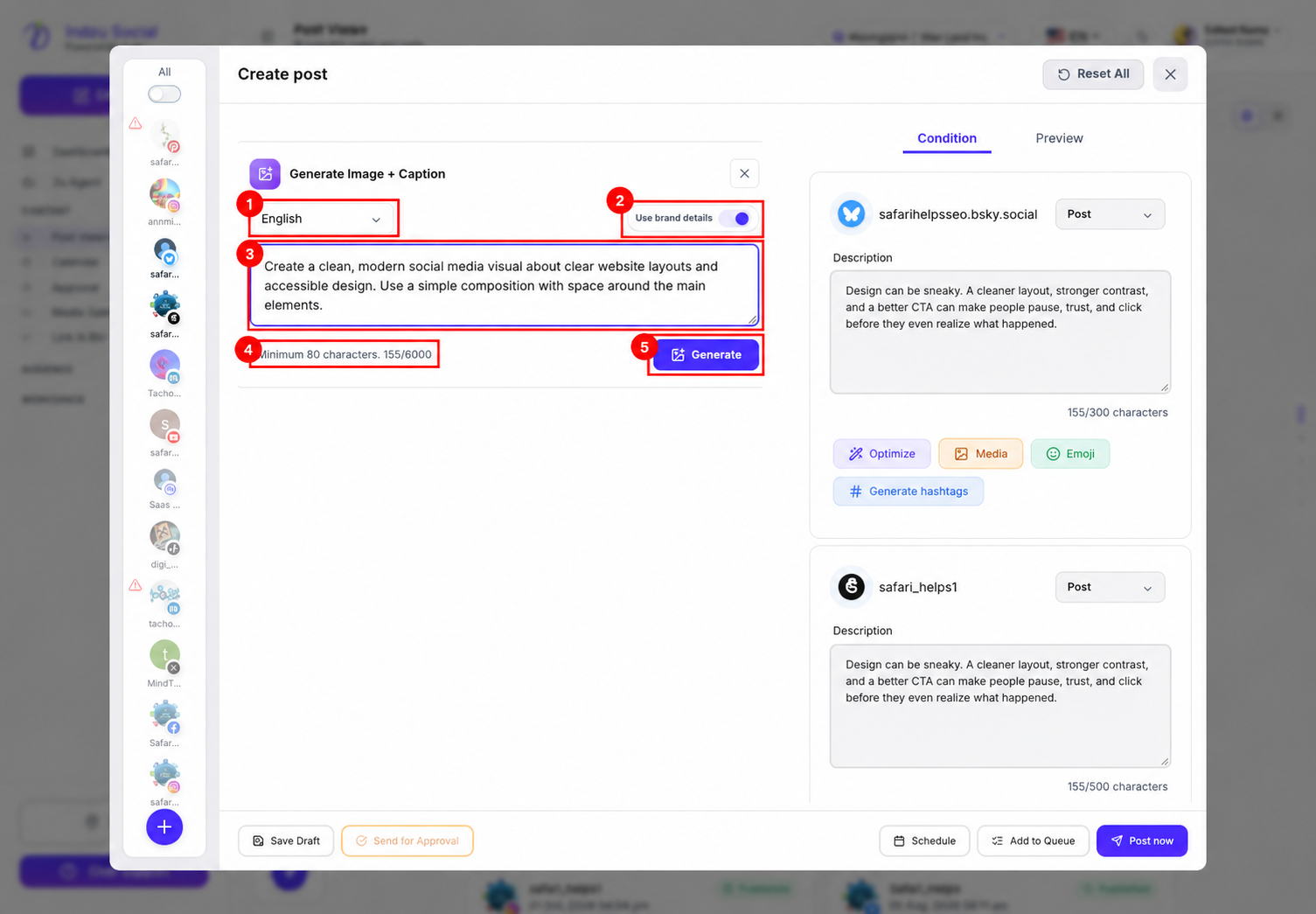Open Post type dropdown for safari_helps1
Viewport: 1316px width, 914px height.
[1110, 587]
